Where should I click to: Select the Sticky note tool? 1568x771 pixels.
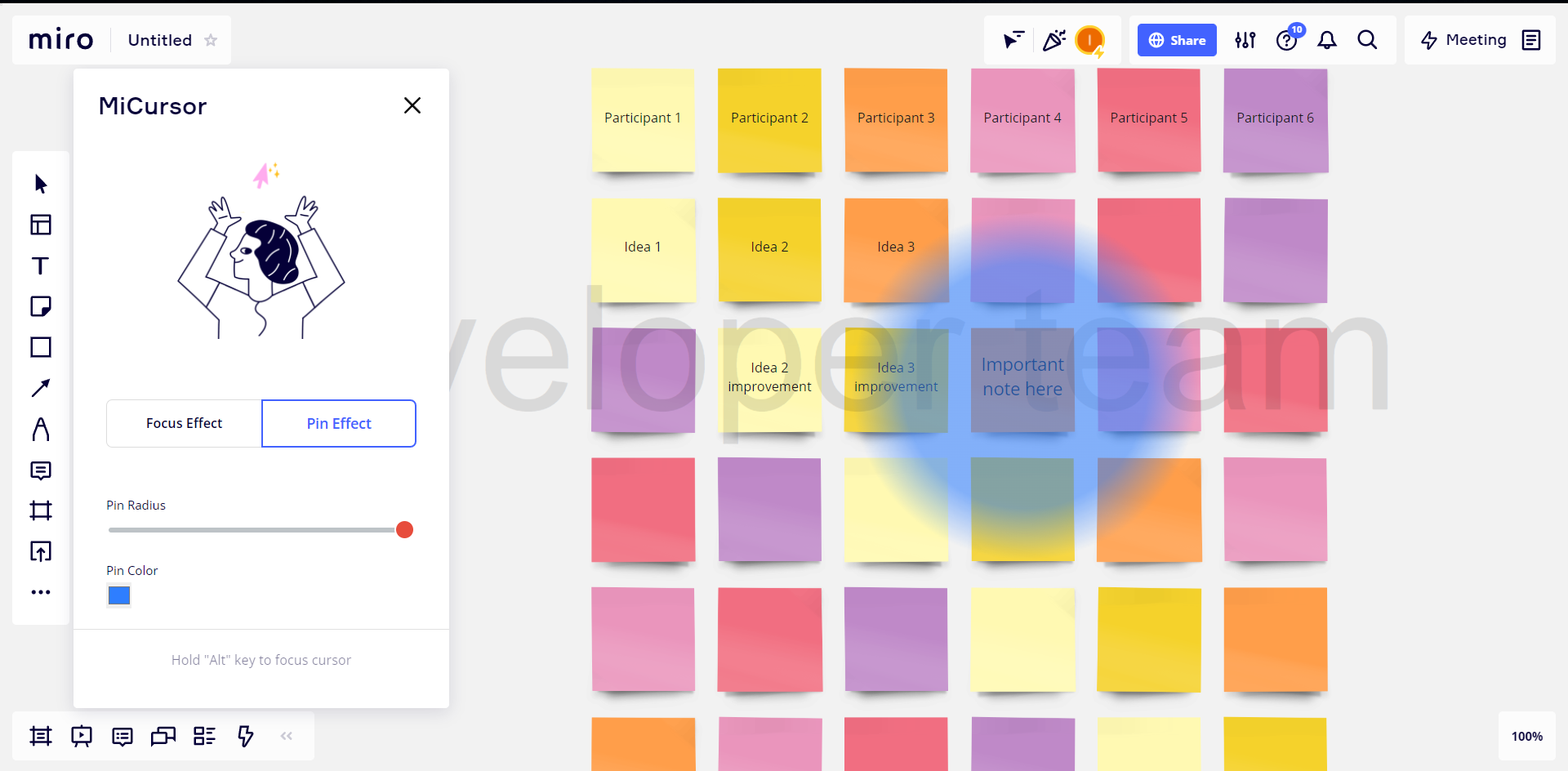(x=41, y=306)
